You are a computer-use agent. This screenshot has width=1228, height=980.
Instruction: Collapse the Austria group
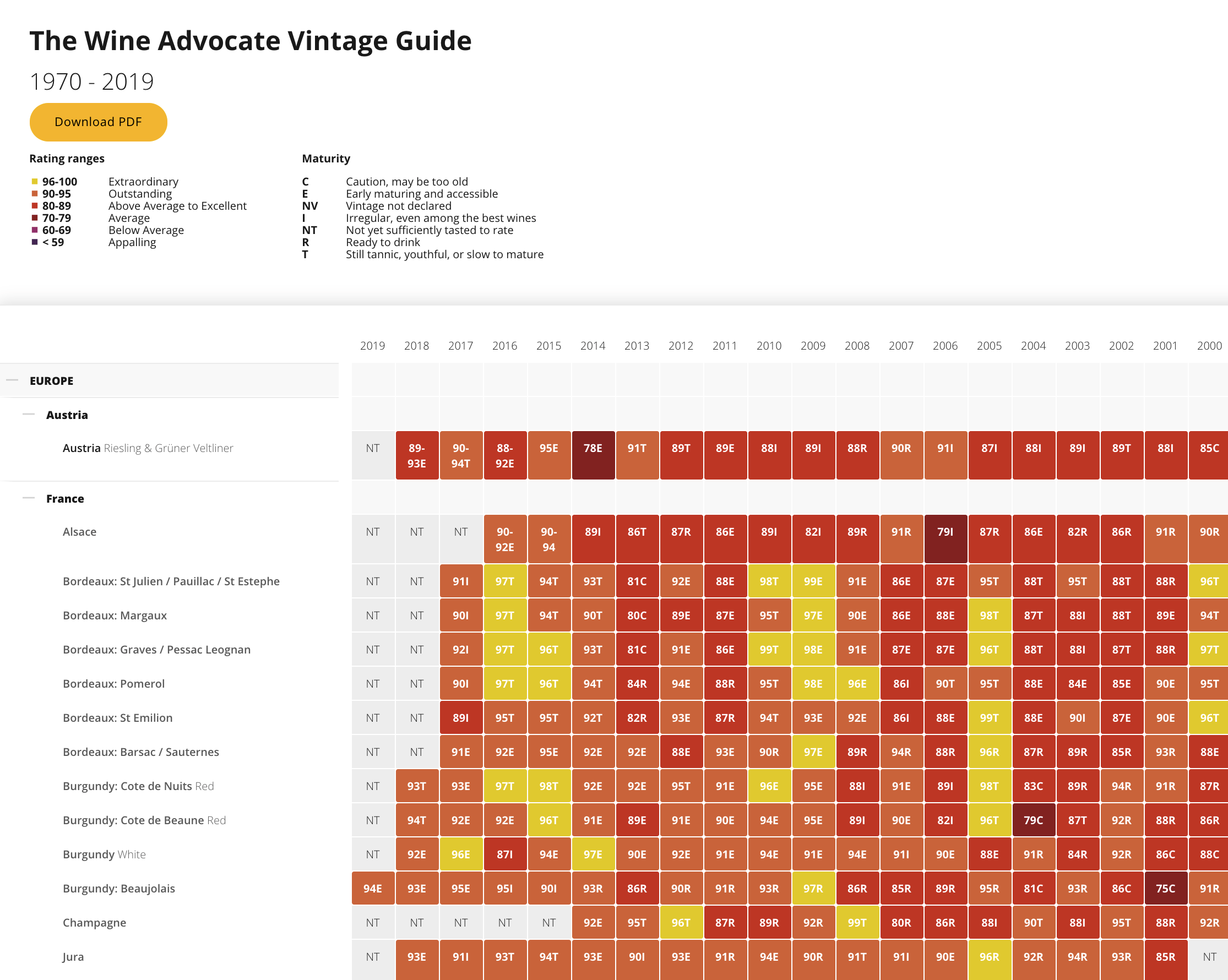[29, 415]
